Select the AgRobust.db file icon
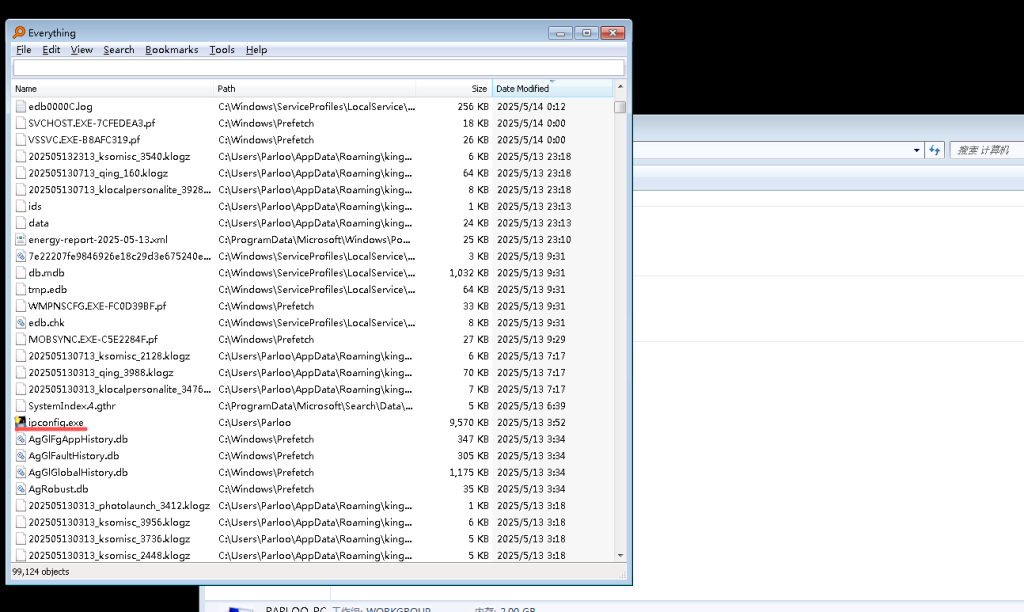Screen dimensions: 1024x612 [20, 489]
